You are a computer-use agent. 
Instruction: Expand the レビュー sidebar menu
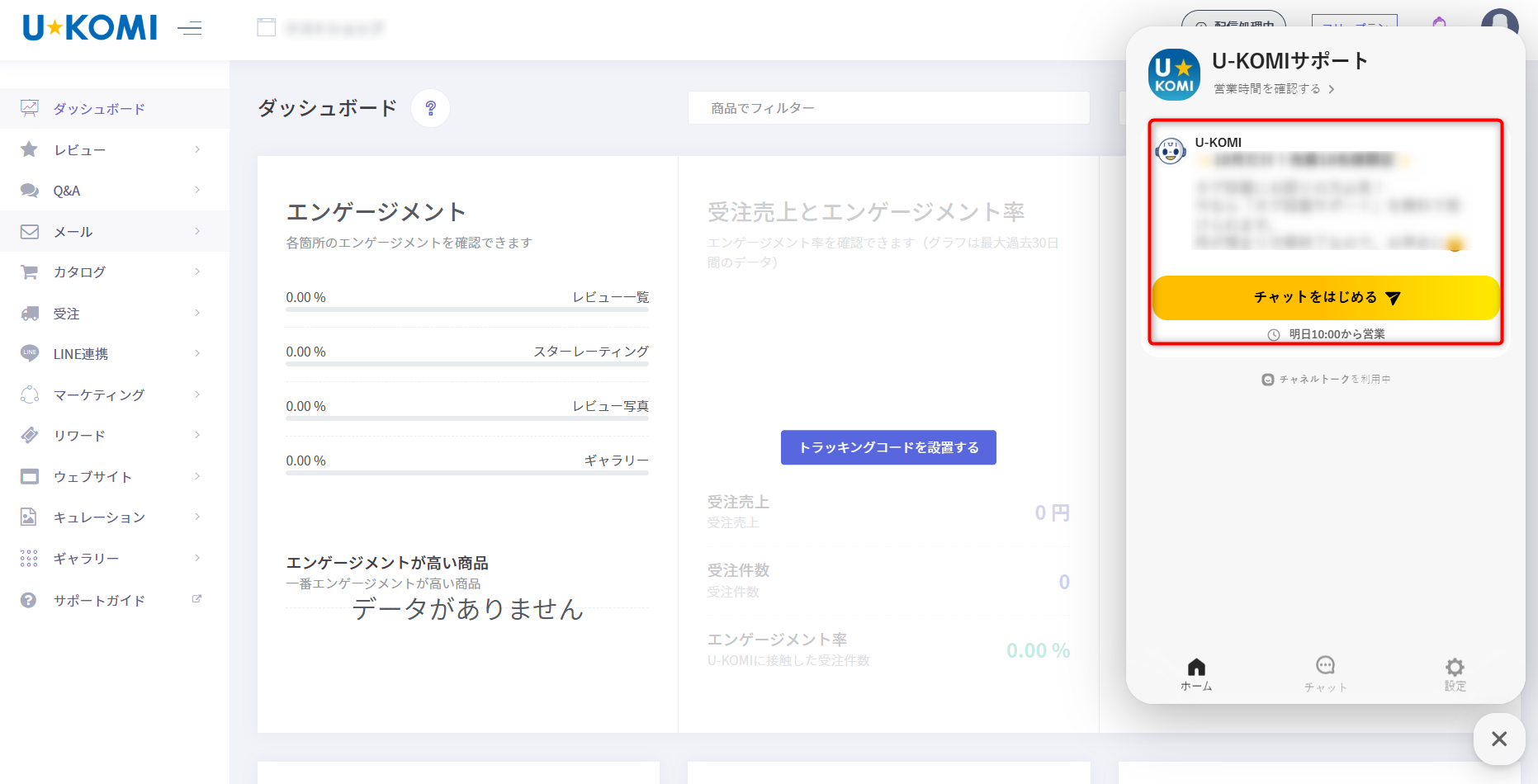click(x=114, y=150)
